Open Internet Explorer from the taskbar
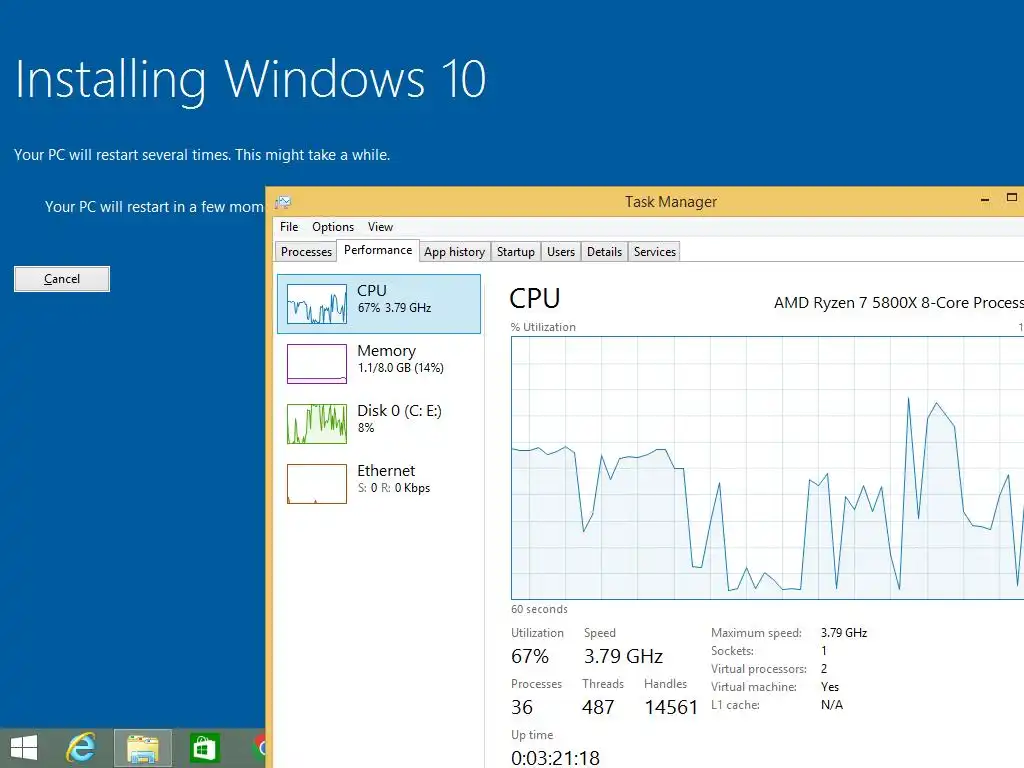 pos(81,748)
